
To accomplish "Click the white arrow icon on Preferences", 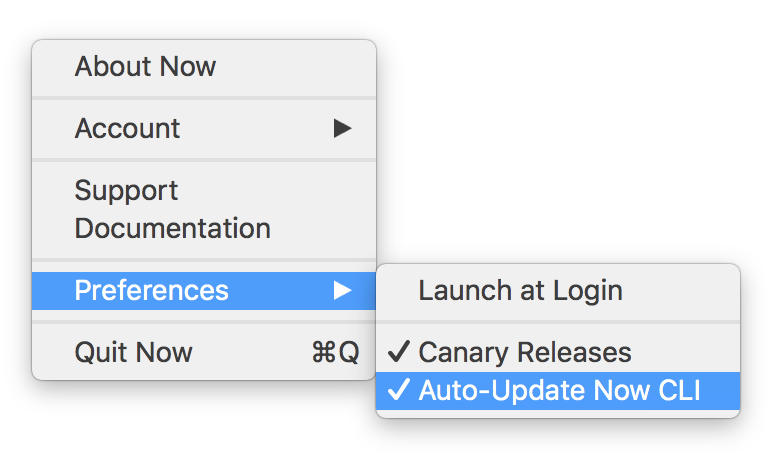I will (342, 290).
